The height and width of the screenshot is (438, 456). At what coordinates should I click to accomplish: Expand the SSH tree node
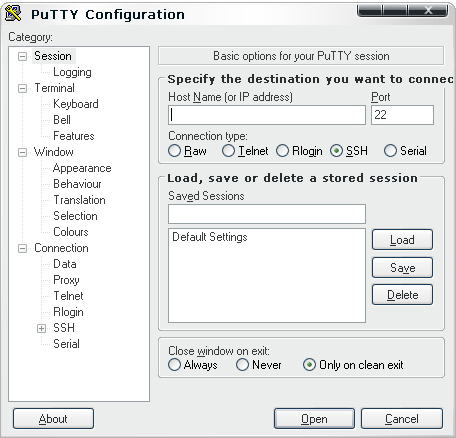tap(41, 328)
